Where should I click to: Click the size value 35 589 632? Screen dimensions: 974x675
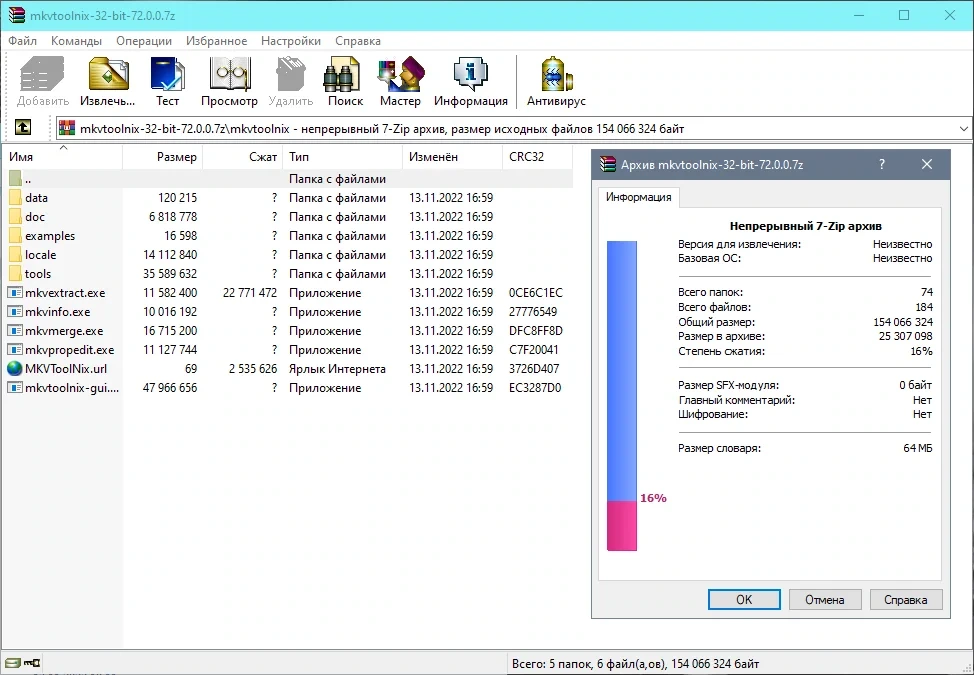(170, 274)
